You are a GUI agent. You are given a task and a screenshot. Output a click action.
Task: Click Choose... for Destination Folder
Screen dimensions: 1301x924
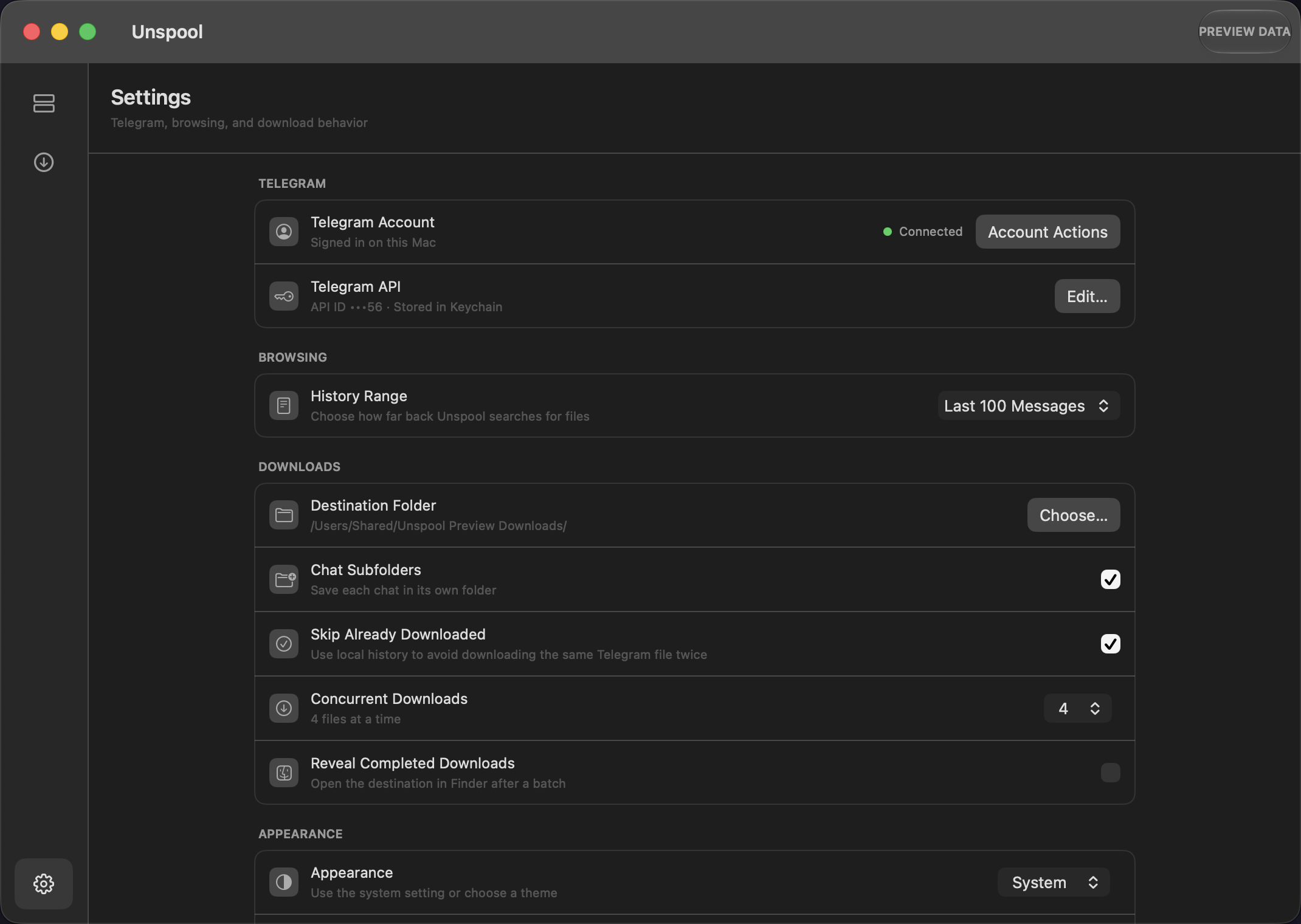(1074, 515)
